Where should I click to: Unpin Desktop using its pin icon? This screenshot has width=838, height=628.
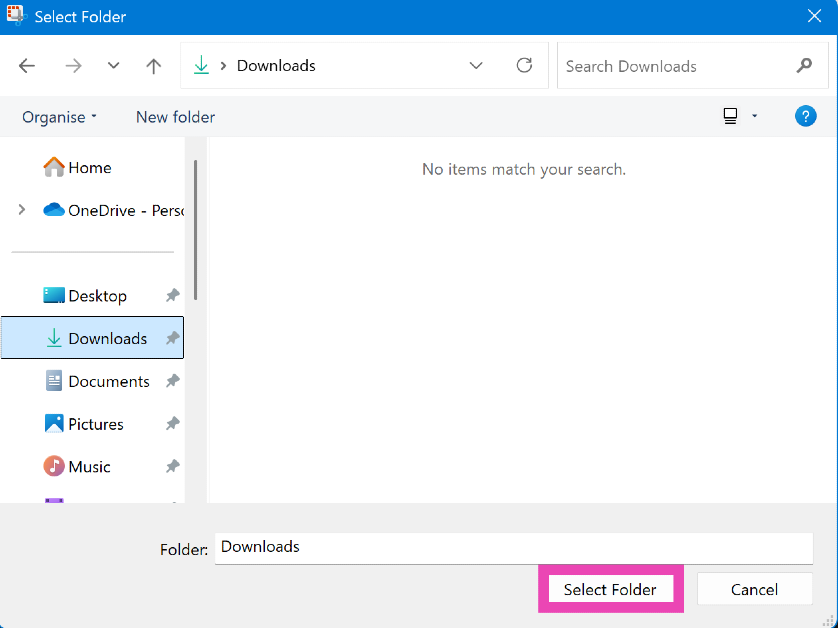coord(172,296)
